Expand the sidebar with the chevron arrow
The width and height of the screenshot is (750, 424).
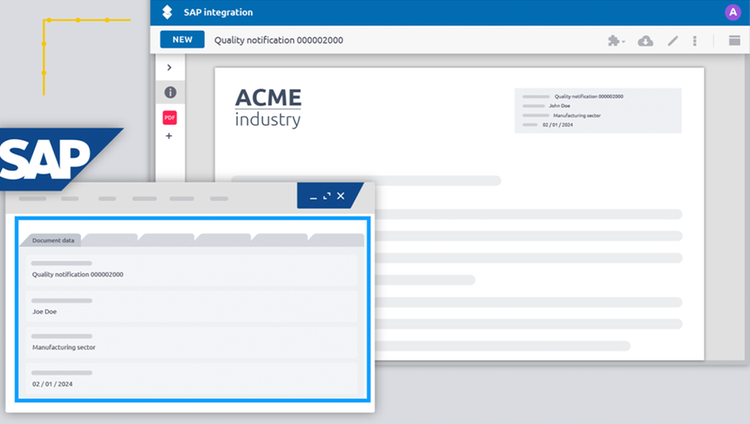[x=169, y=67]
